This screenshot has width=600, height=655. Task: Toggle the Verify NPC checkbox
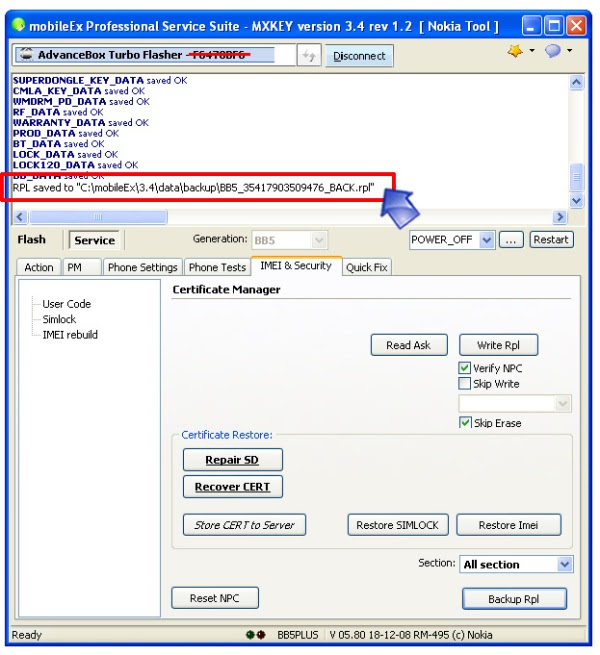[464, 368]
